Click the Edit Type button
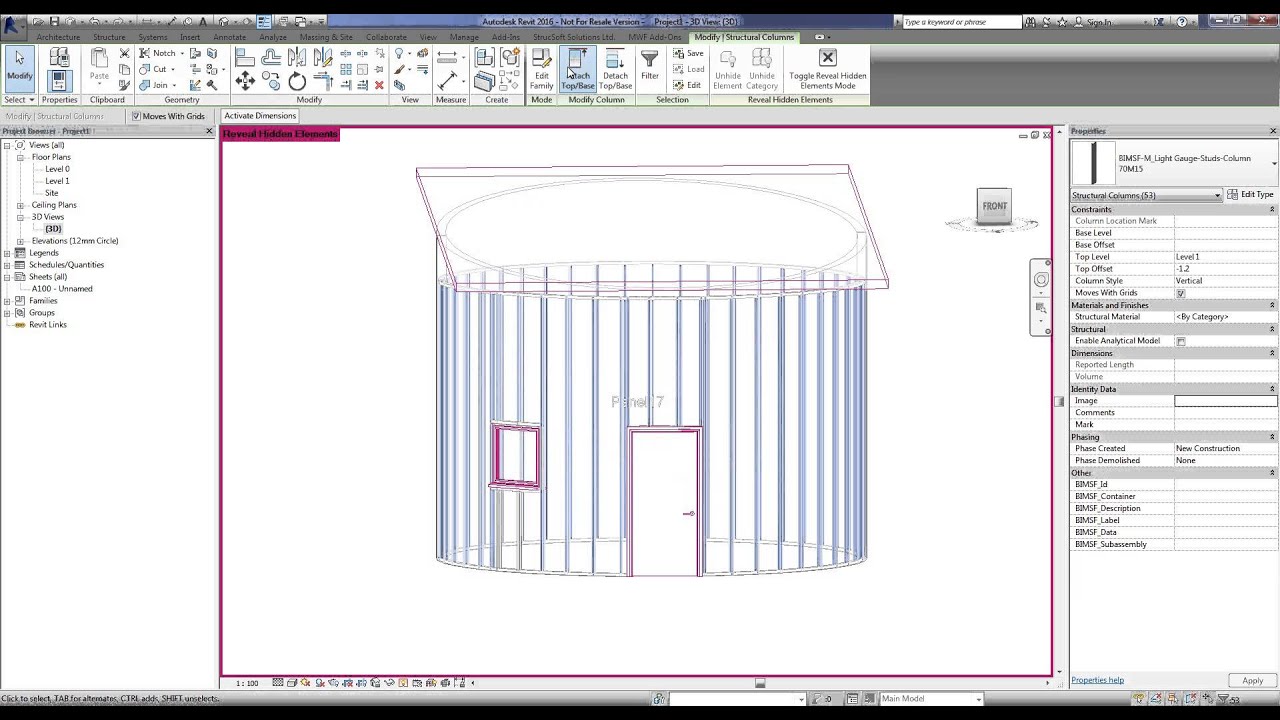The width and height of the screenshot is (1280, 720). pyautogui.click(x=1250, y=195)
